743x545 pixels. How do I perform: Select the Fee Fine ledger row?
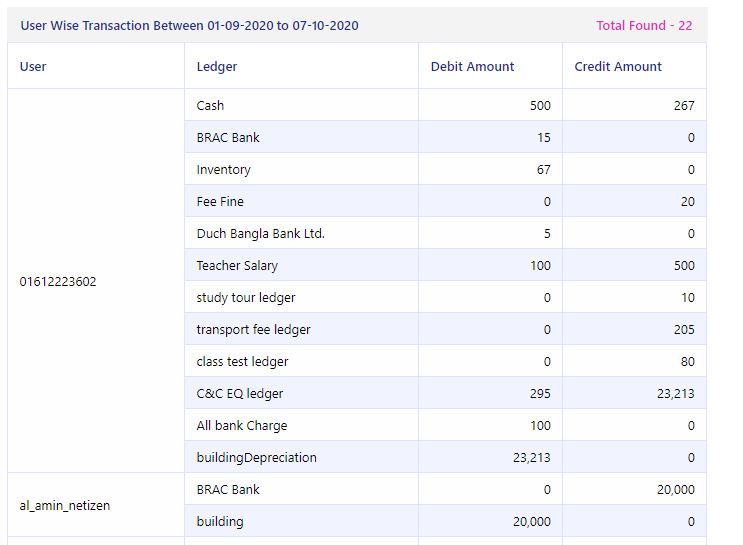coord(445,201)
